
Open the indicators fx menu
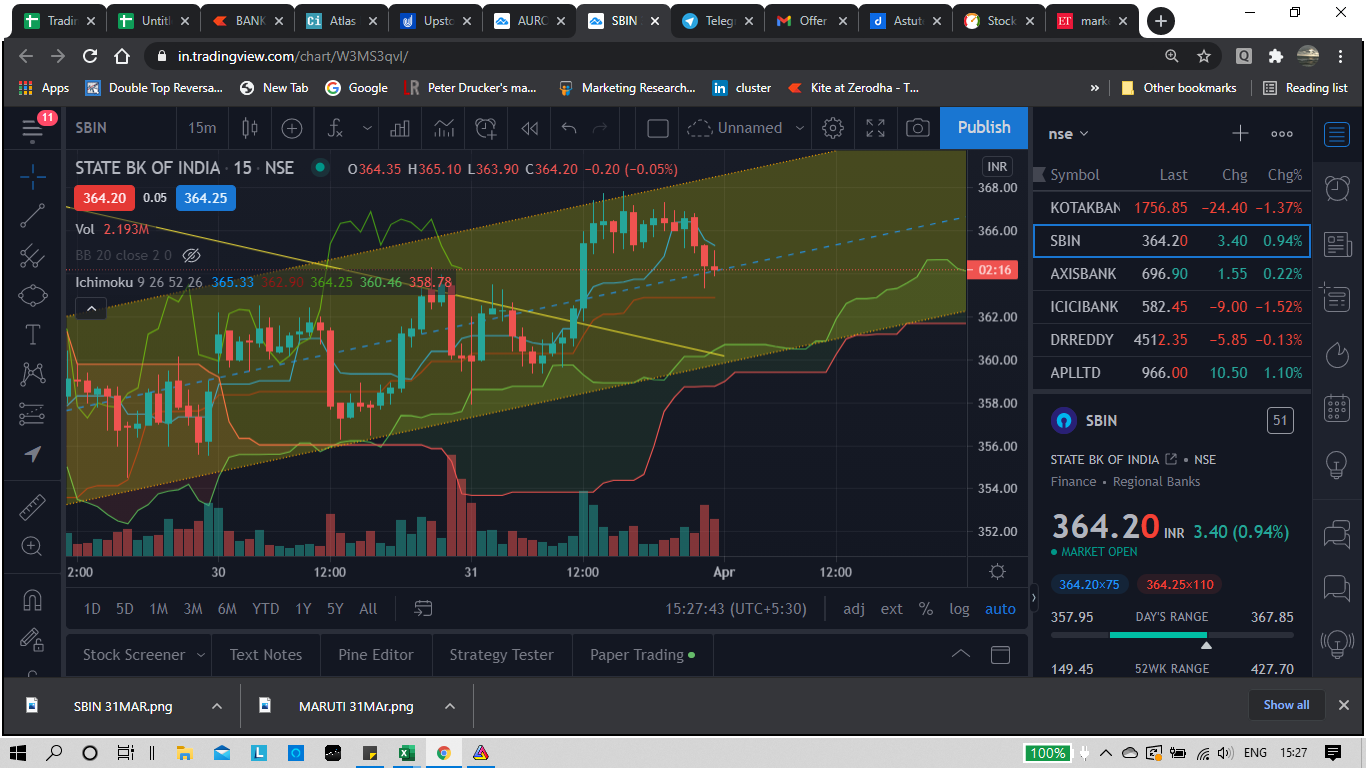pyautogui.click(x=334, y=128)
